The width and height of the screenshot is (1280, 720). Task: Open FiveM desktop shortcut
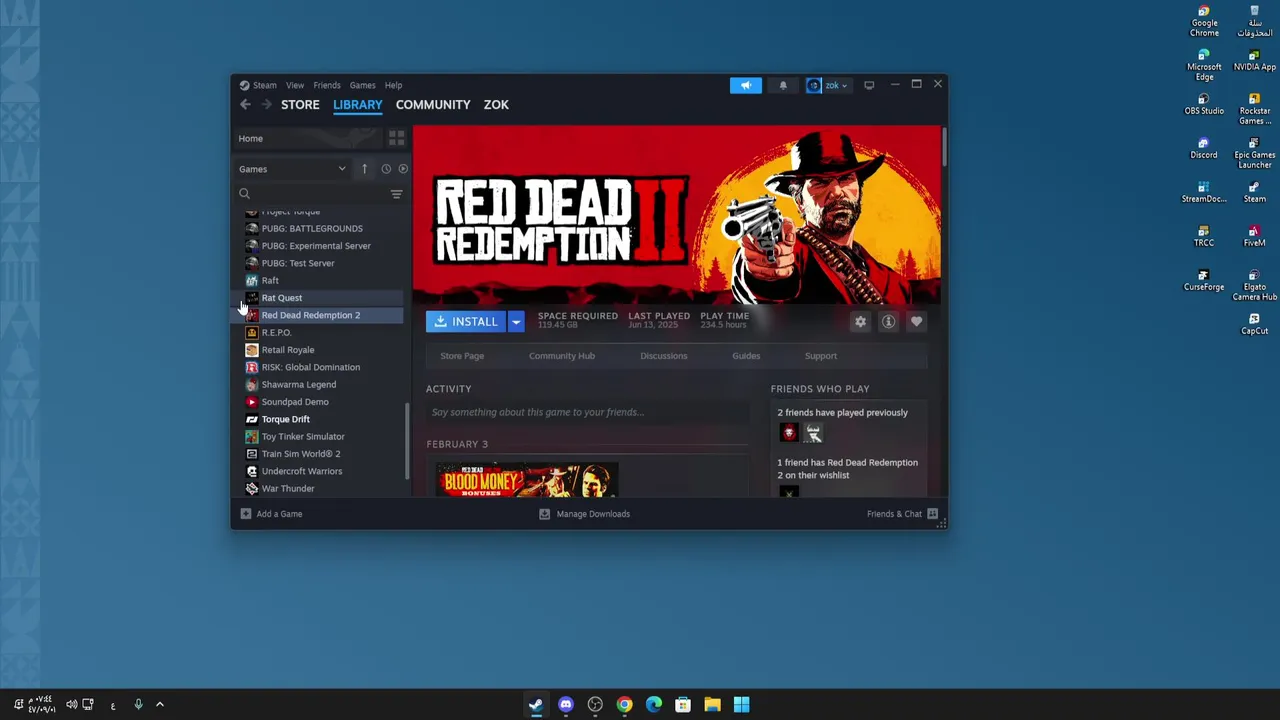click(1254, 236)
